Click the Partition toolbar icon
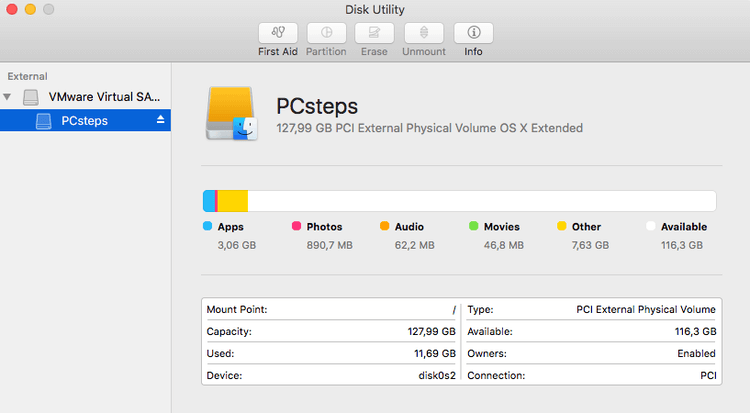The height and width of the screenshot is (413, 750). pos(326,33)
